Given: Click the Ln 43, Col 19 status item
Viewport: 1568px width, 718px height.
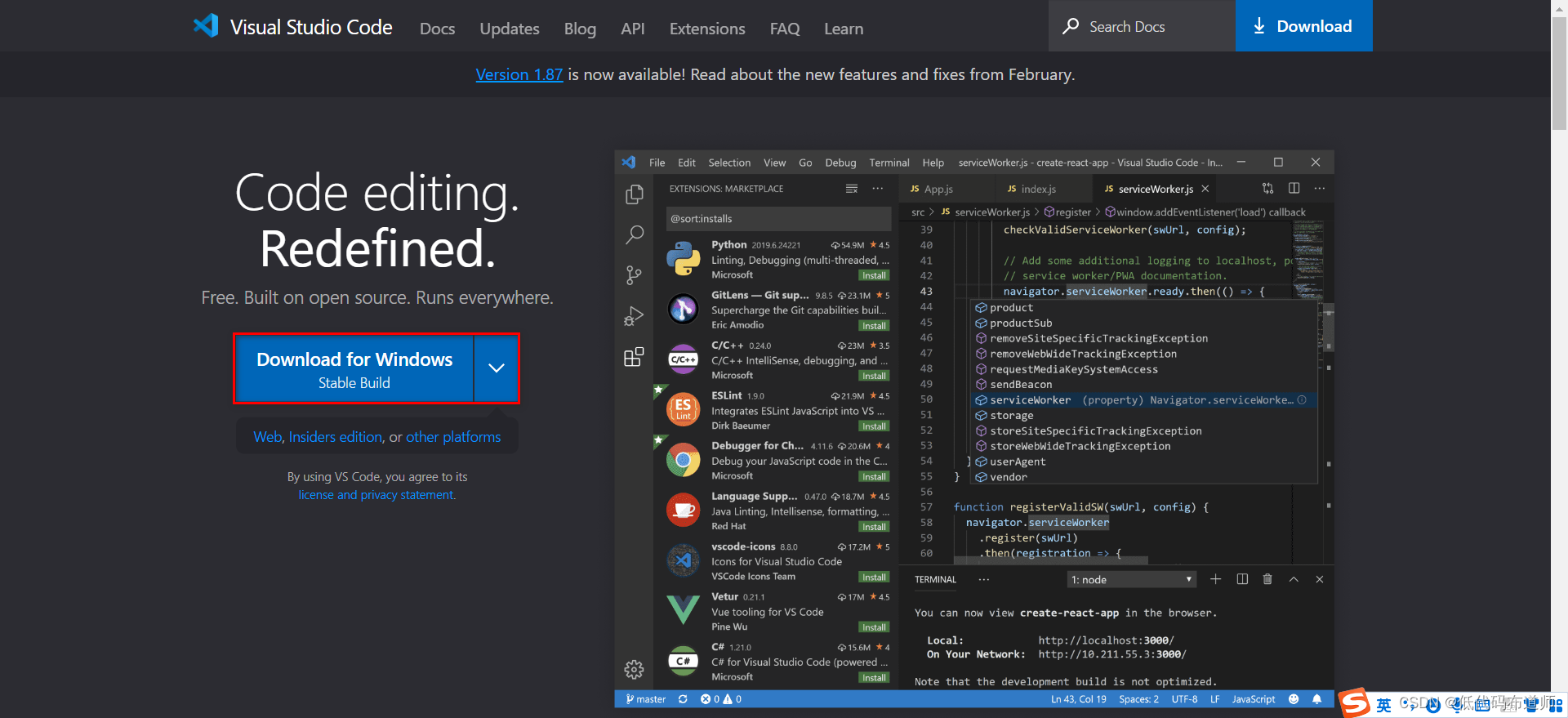Looking at the screenshot, I should [1079, 699].
